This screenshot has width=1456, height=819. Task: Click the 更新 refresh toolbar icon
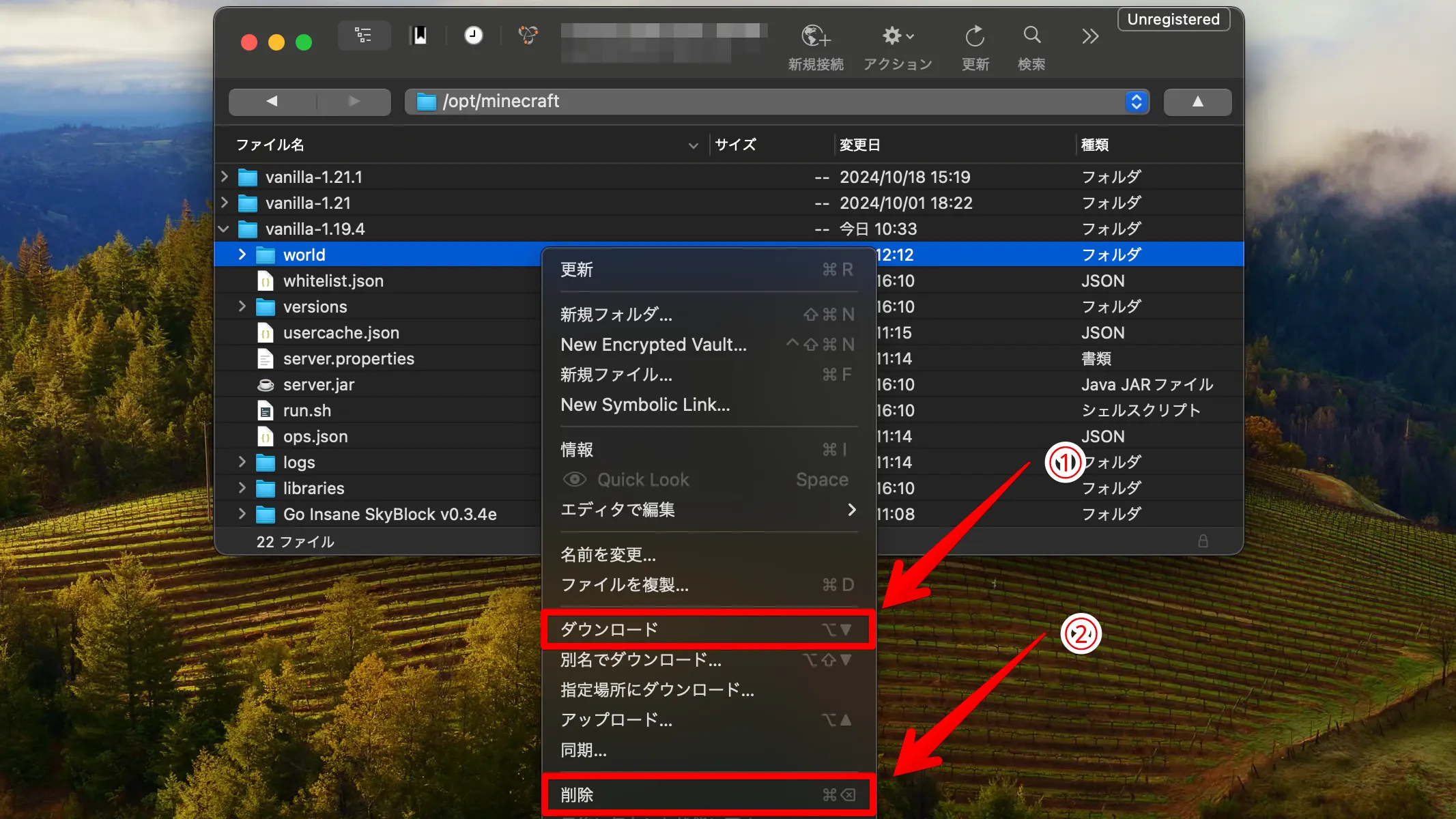[x=975, y=35]
